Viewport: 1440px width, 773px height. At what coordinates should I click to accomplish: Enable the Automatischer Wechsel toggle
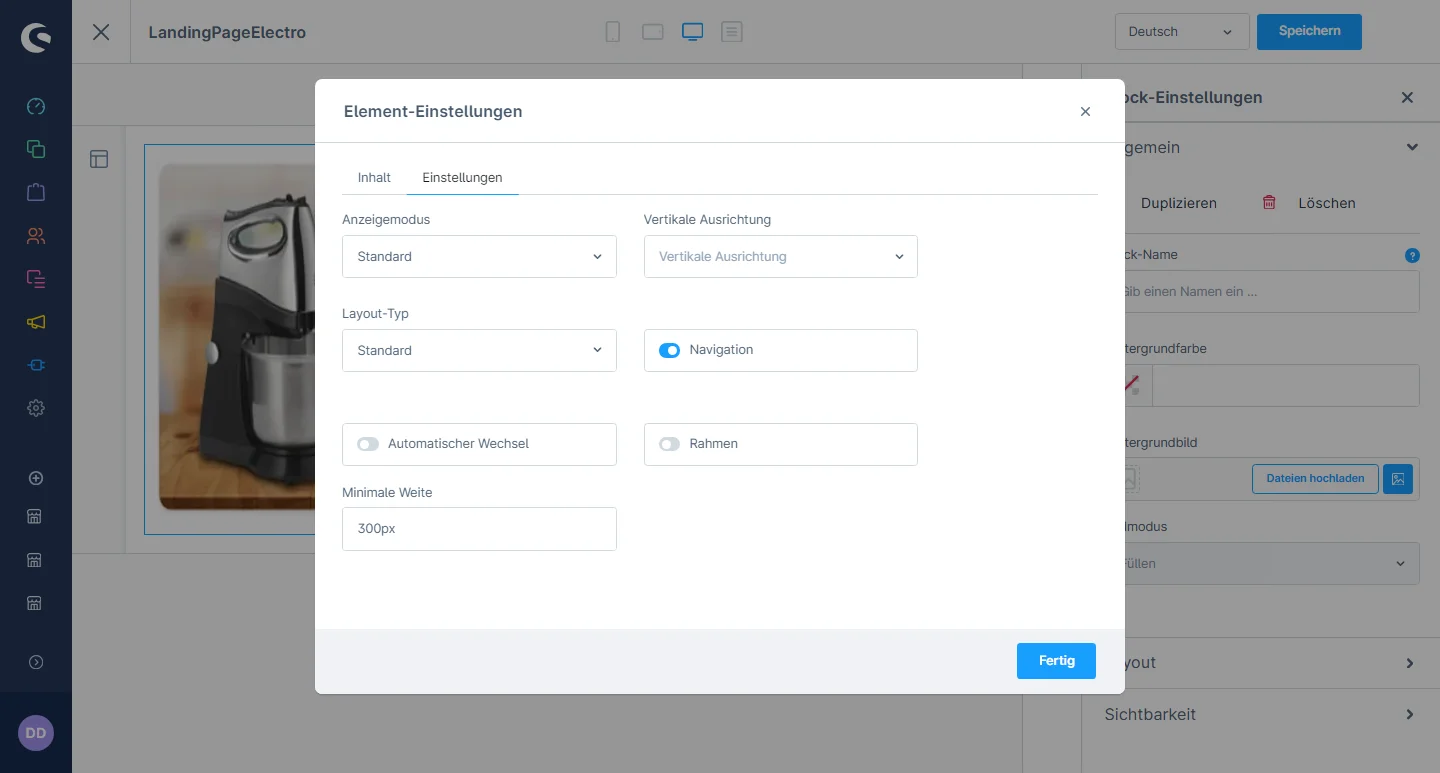368,444
